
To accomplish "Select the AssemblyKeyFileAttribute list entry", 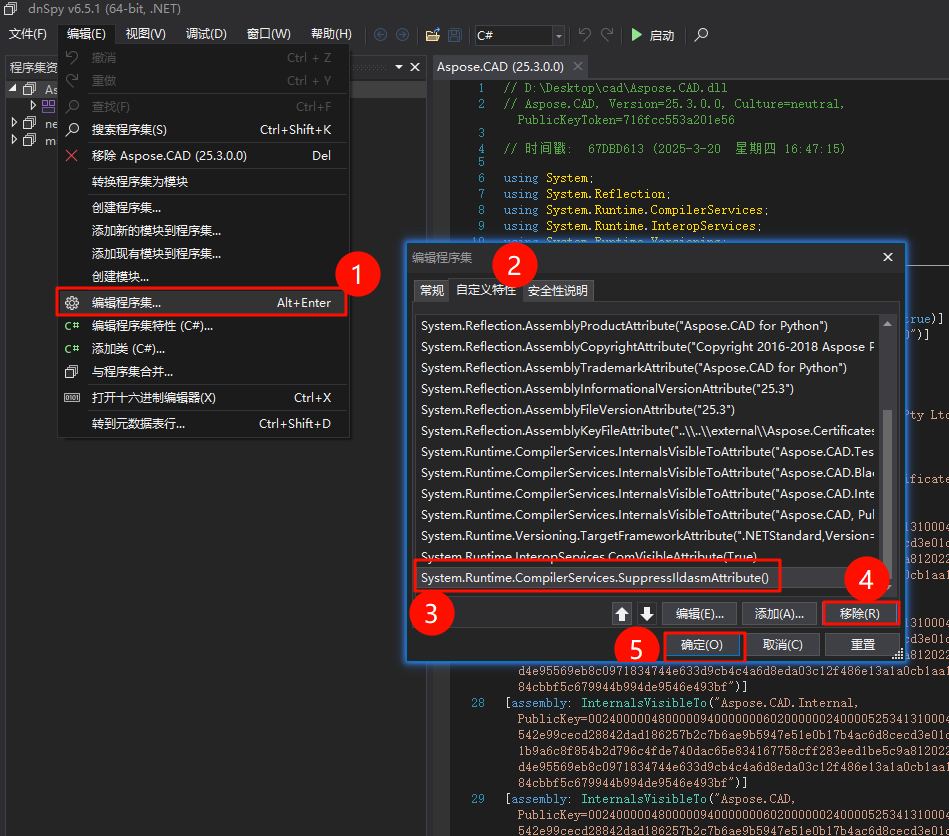I will point(646,430).
